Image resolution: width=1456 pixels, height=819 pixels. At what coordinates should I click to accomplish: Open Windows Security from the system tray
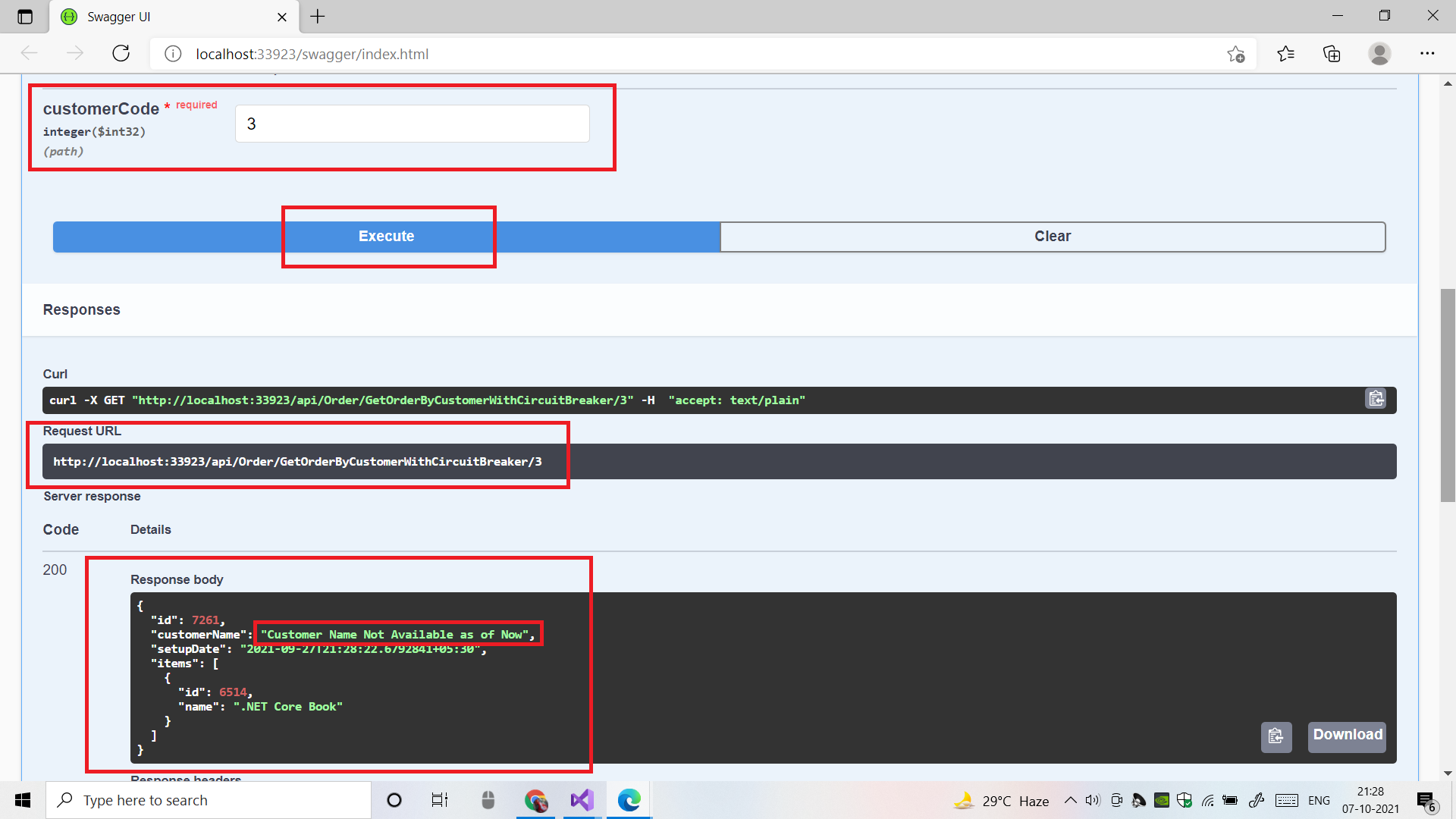coord(1184,800)
